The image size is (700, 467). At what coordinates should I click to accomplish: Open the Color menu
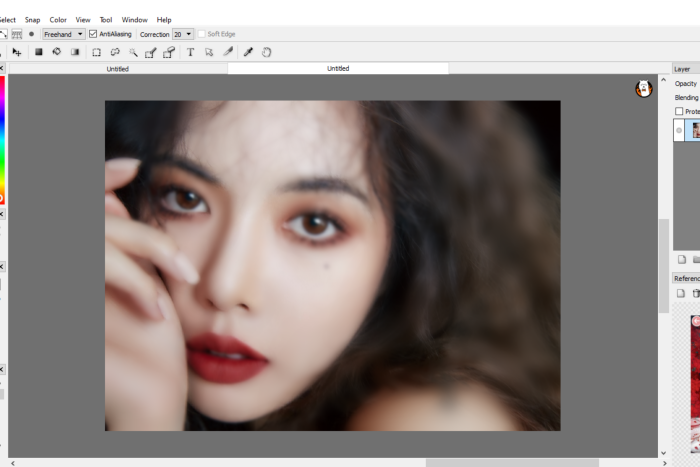58,20
